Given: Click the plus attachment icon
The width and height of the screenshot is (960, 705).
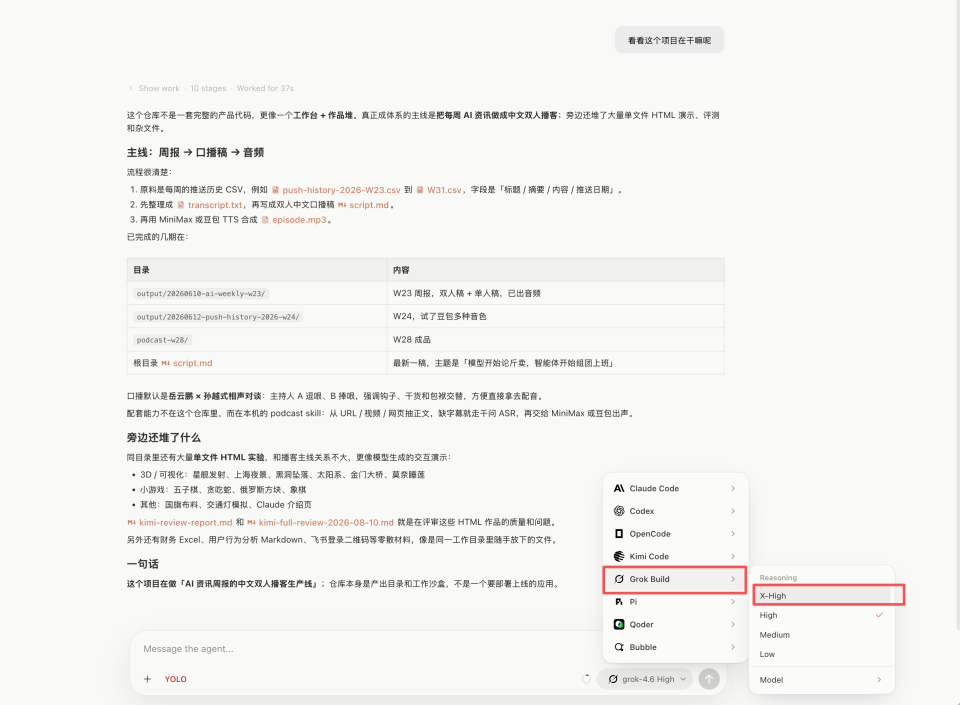Looking at the screenshot, I should 148,679.
